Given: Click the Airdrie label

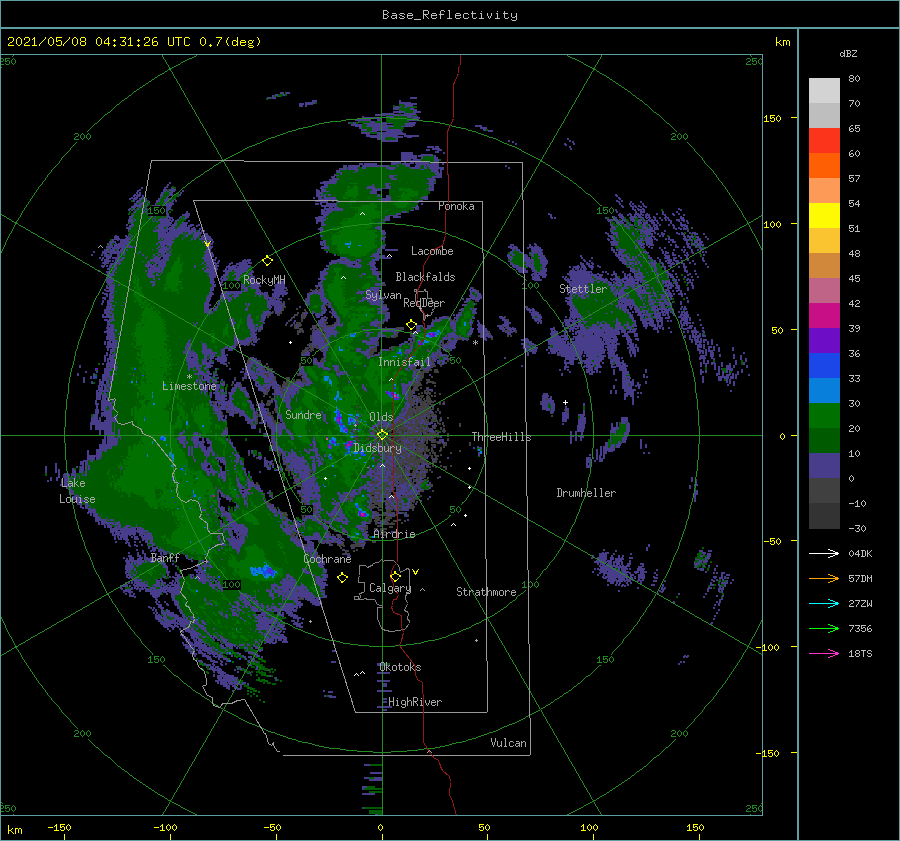Looking at the screenshot, I should (394, 534).
